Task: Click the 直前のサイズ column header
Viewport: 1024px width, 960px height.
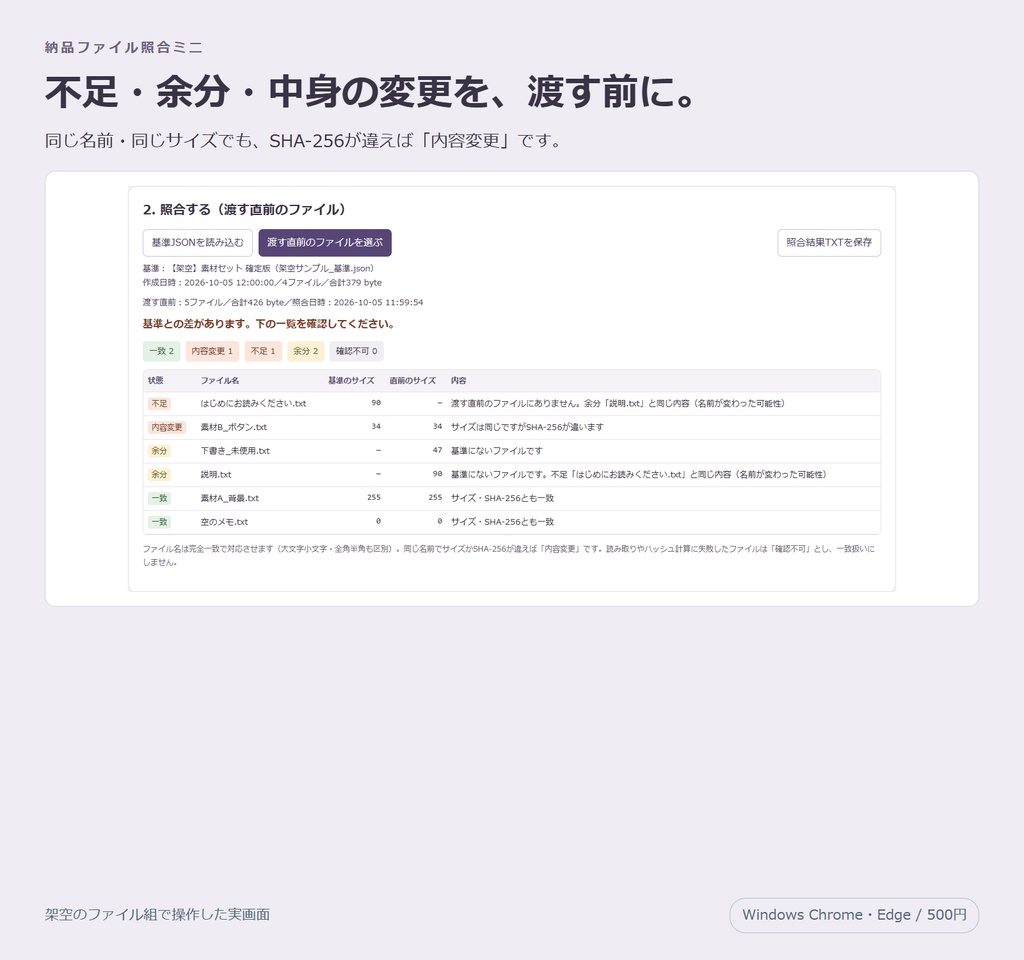Action: click(413, 380)
